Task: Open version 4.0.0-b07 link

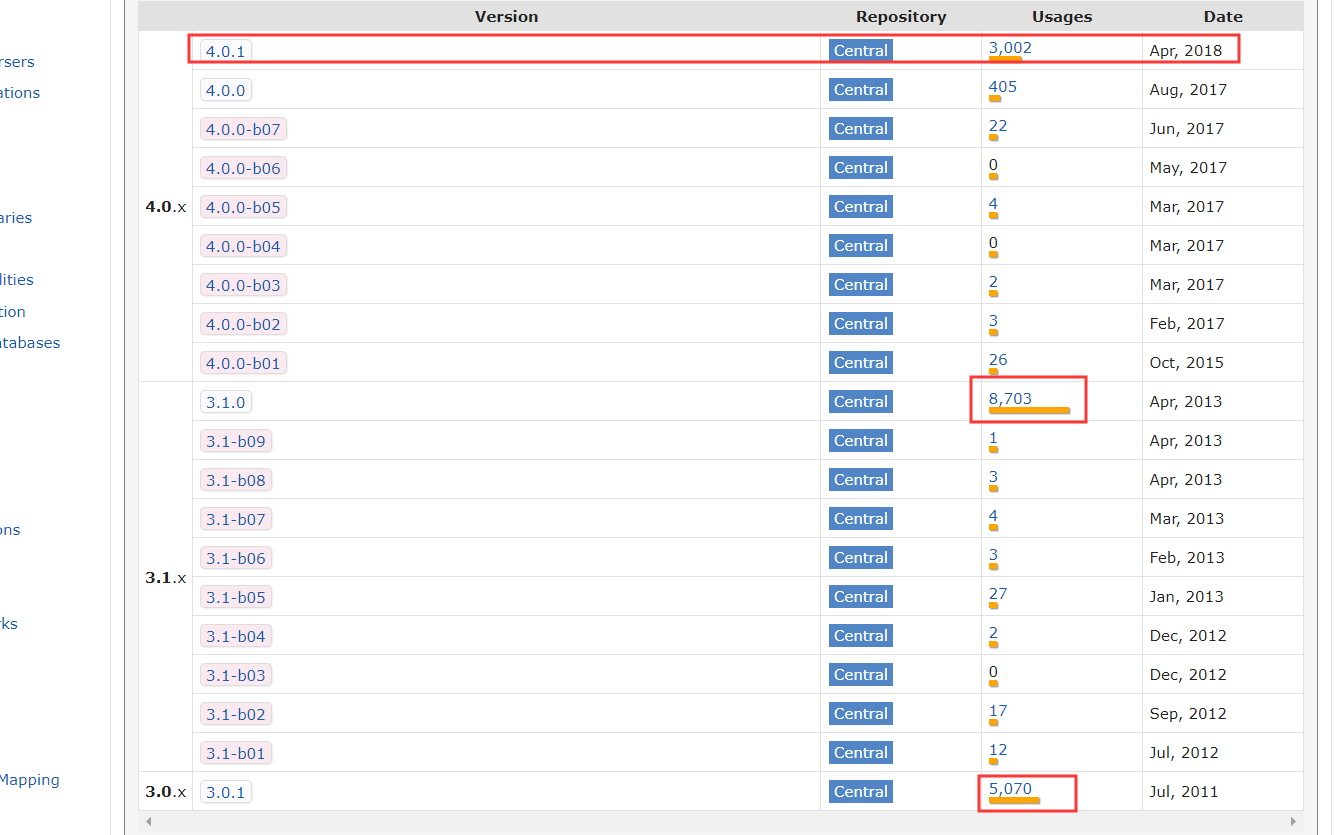Action: click(x=243, y=129)
